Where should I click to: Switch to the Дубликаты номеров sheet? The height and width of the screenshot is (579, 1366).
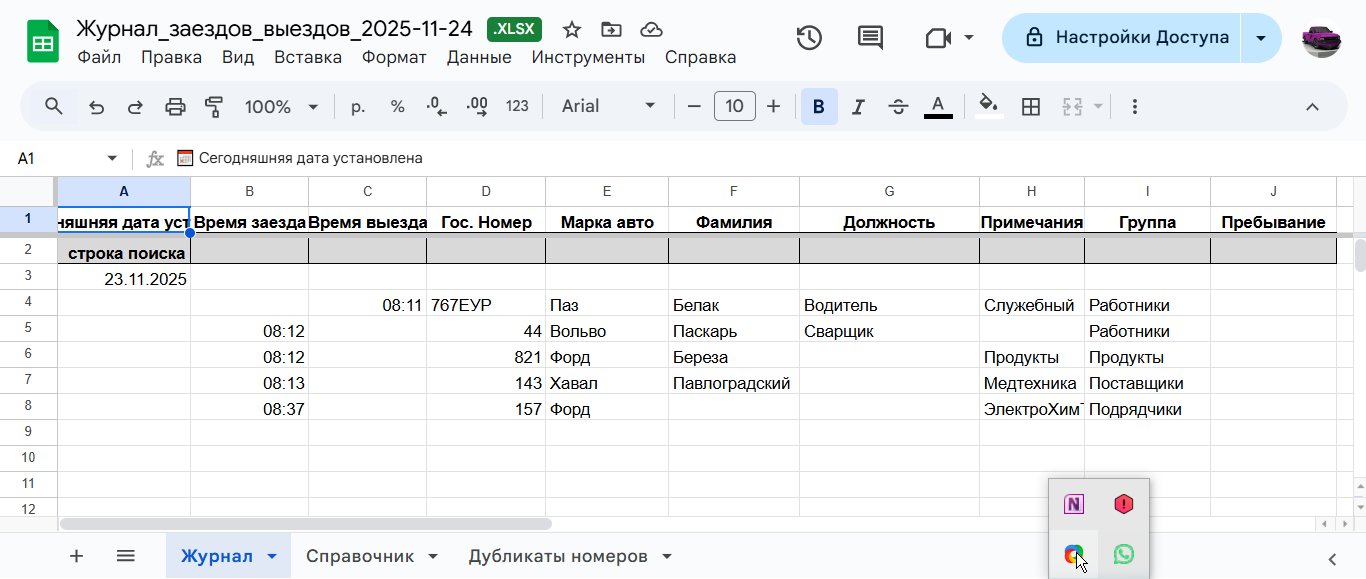[x=555, y=556]
